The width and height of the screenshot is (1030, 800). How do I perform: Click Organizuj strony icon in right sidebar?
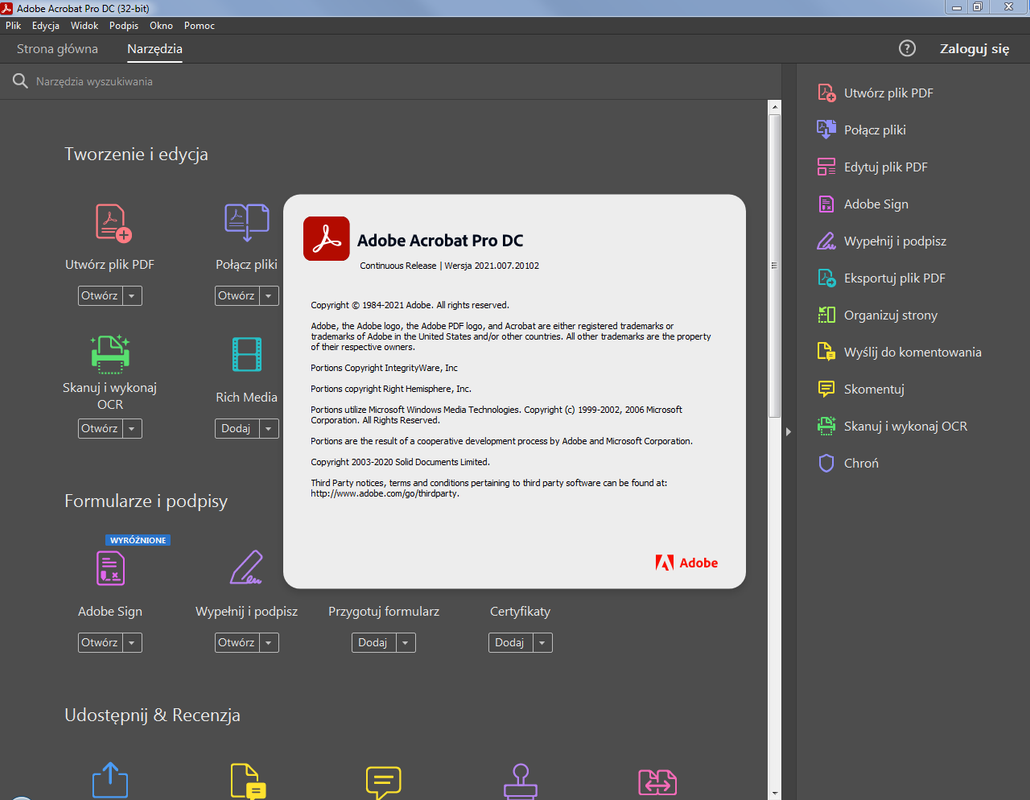tap(826, 315)
